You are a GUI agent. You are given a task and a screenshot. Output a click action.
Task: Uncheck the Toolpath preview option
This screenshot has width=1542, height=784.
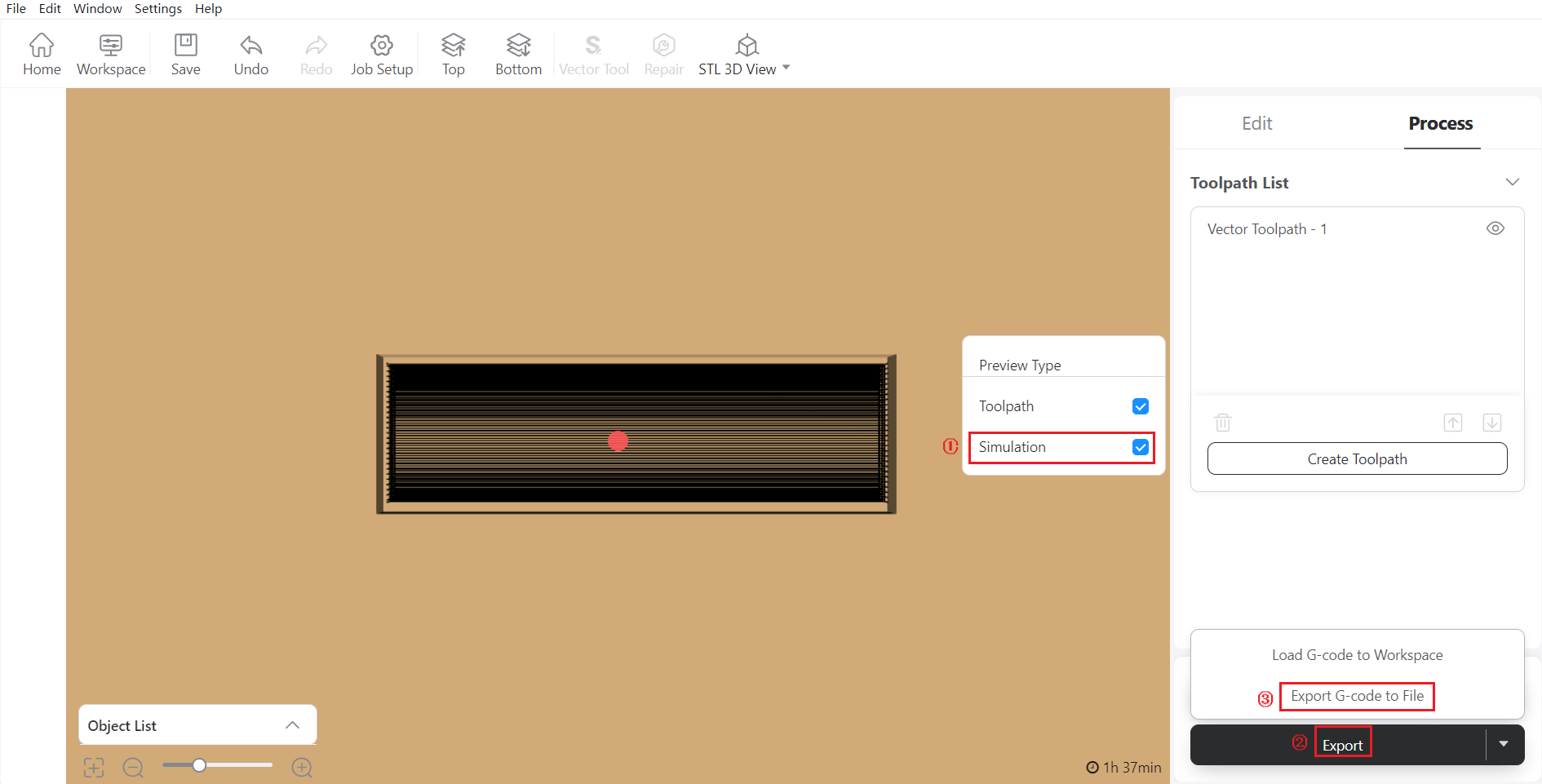pos(1140,405)
